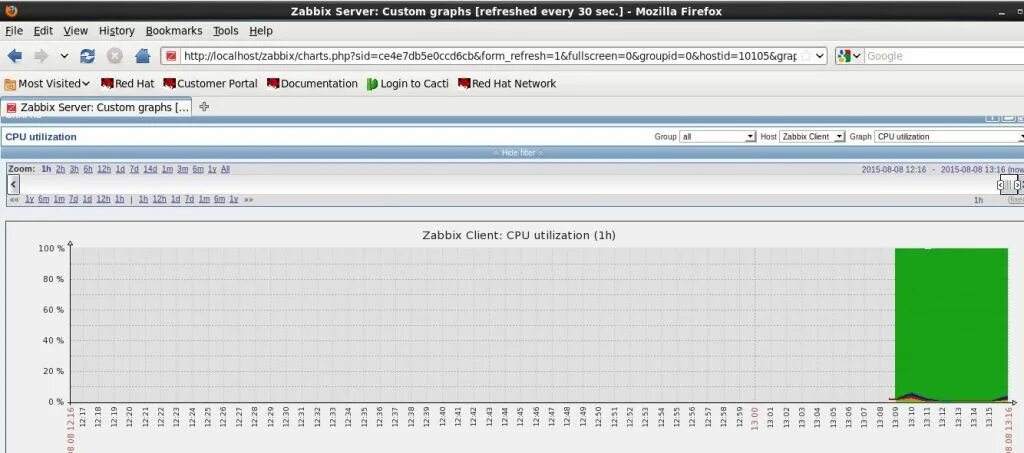Open the Login to Cacti bookmark
The width and height of the screenshot is (1024, 453).
click(408, 84)
